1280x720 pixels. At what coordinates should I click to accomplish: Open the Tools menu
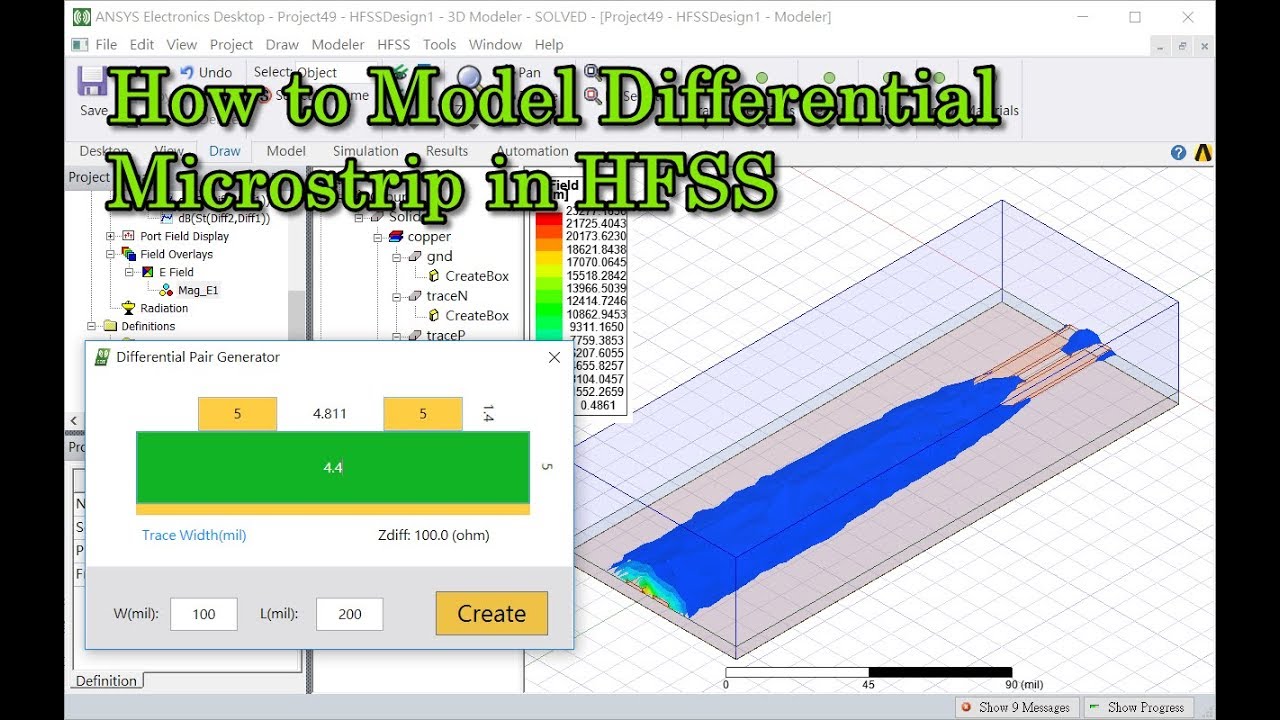pos(439,44)
